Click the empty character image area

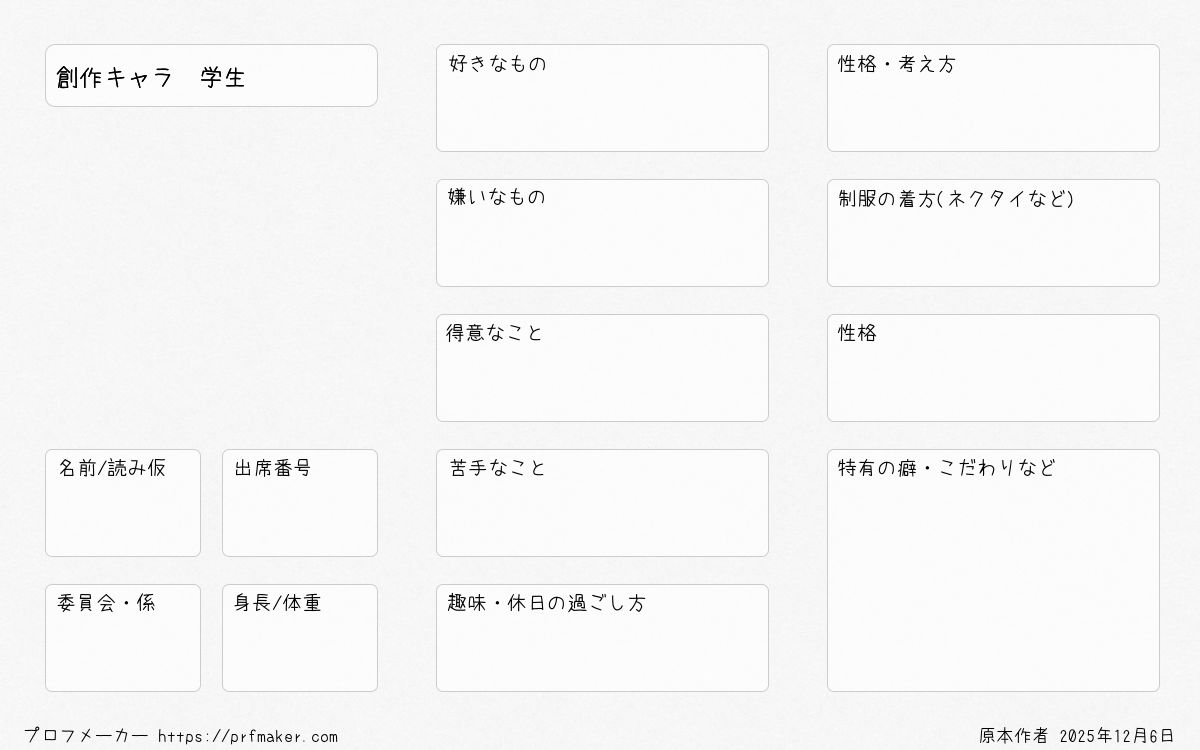pyautogui.click(x=211, y=277)
